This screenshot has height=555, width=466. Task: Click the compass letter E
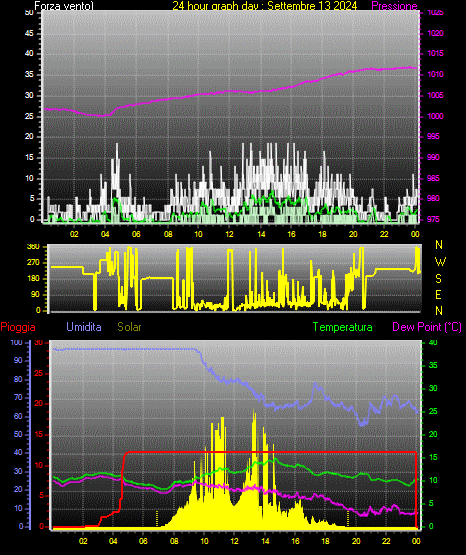click(438, 294)
